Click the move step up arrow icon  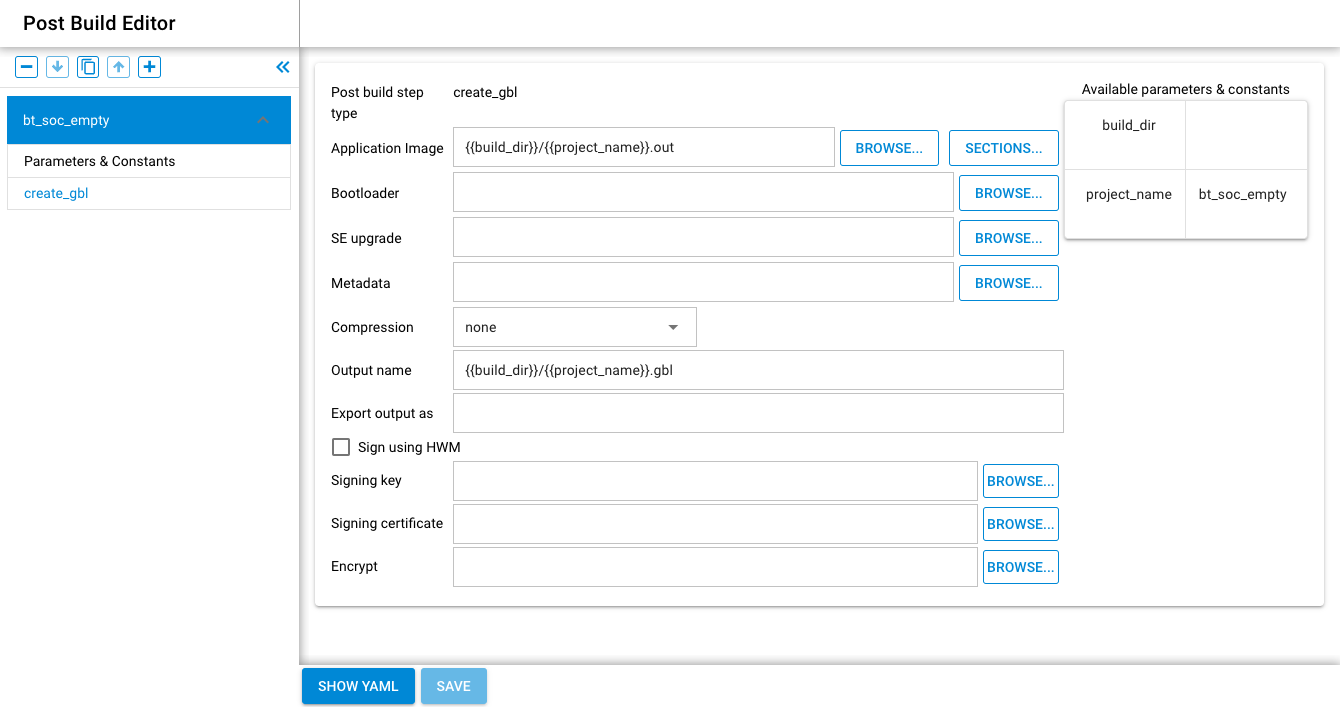[119, 66]
